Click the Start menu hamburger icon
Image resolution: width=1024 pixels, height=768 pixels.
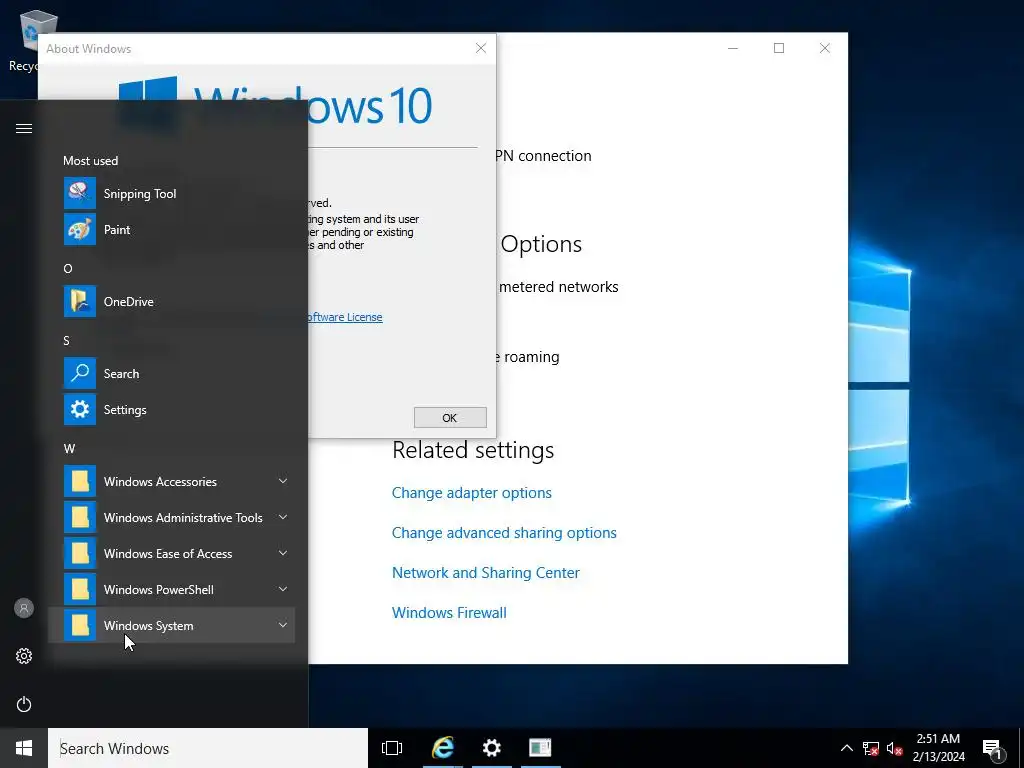click(24, 128)
